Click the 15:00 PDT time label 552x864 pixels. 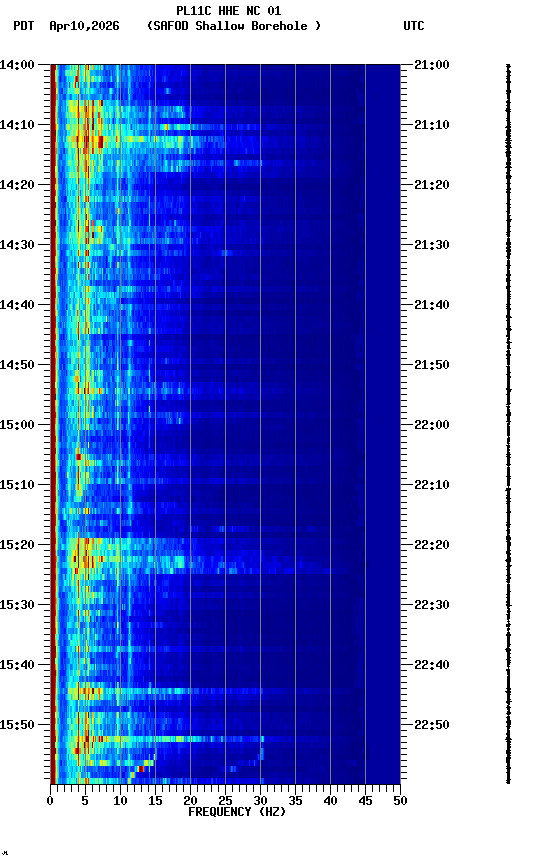(x=17, y=425)
